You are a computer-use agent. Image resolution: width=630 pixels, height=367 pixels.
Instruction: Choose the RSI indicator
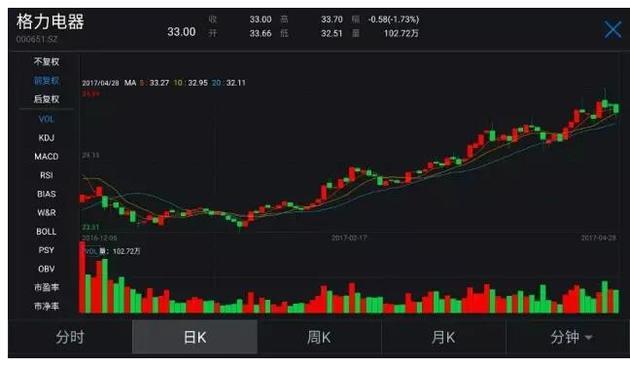pyautogui.click(x=46, y=175)
